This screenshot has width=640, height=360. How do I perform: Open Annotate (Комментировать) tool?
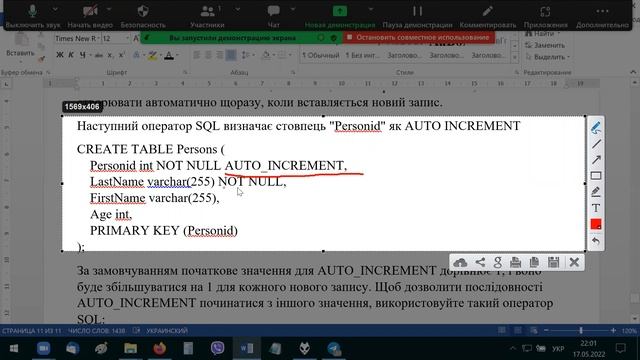(x=487, y=16)
